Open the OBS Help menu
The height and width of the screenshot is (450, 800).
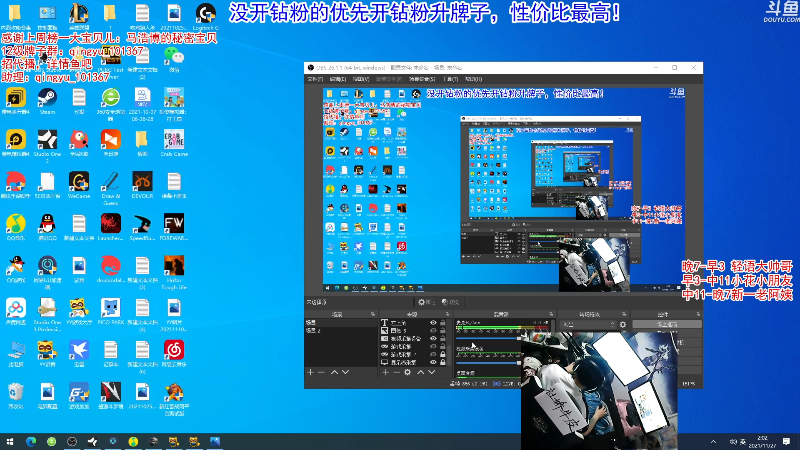pos(473,79)
